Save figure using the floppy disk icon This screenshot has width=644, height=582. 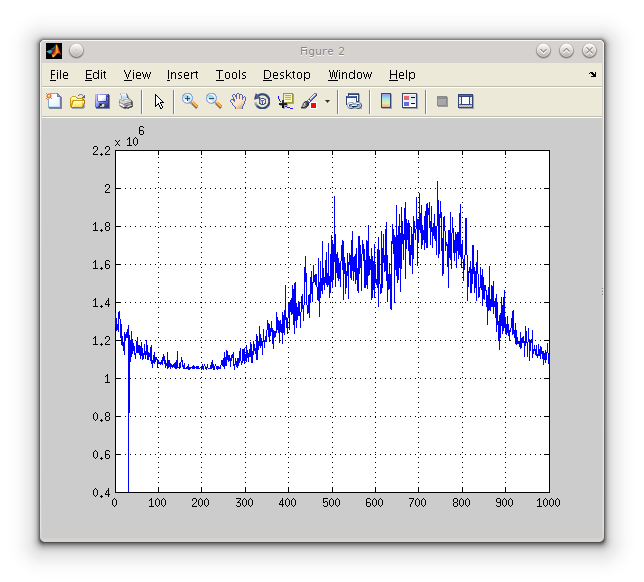click(102, 101)
